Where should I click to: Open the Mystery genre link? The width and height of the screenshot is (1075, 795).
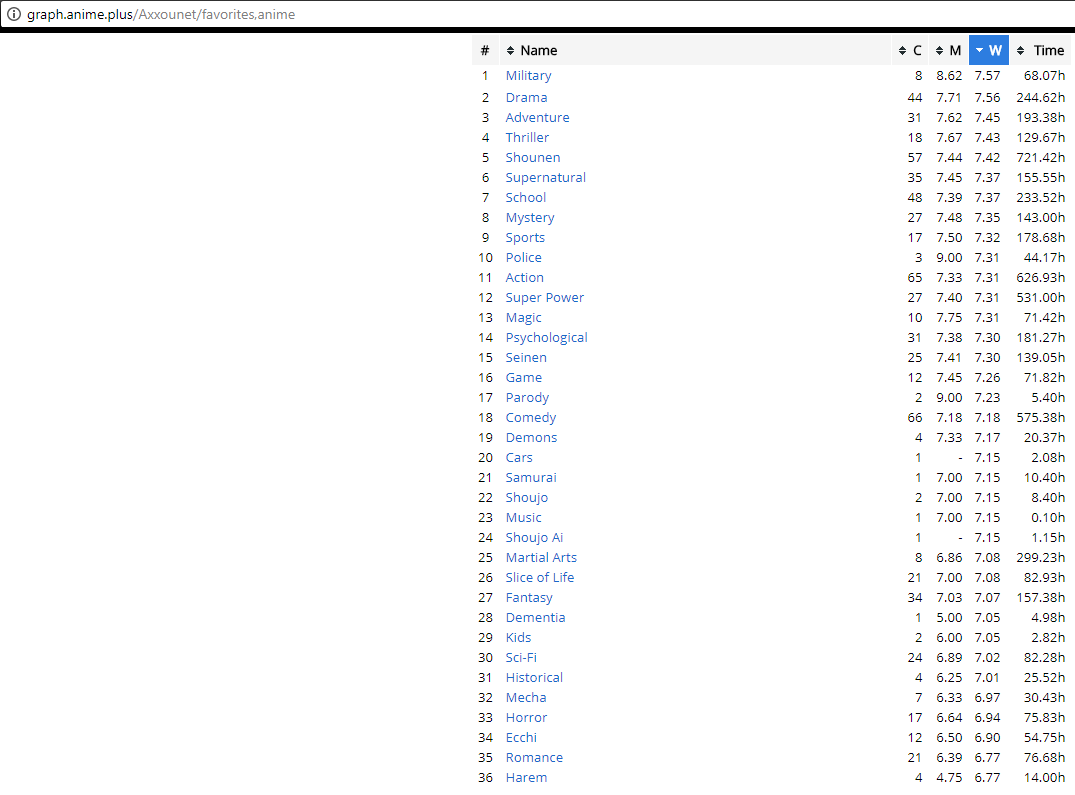(x=529, y=217)
